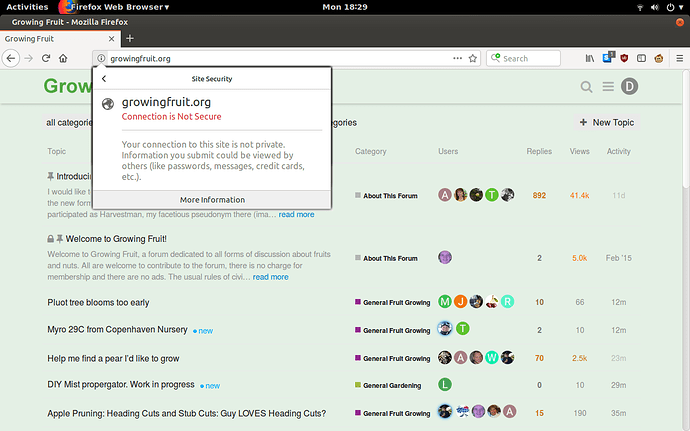Go back with the browser back arrow
This screenshot has width=690, height=431.
point(11,58)
